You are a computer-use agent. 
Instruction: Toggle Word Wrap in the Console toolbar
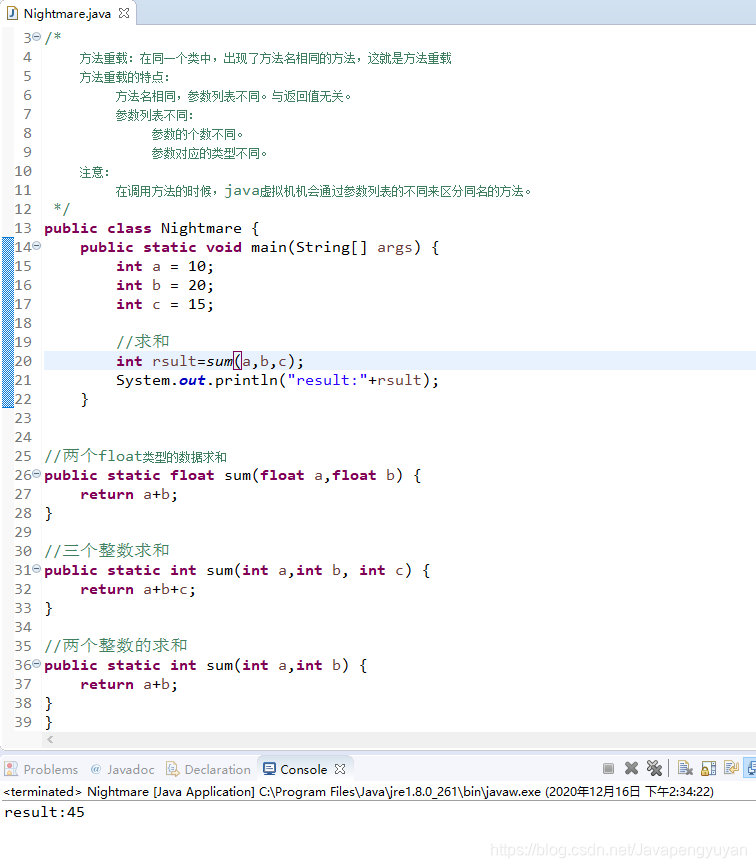click(732, 768)
